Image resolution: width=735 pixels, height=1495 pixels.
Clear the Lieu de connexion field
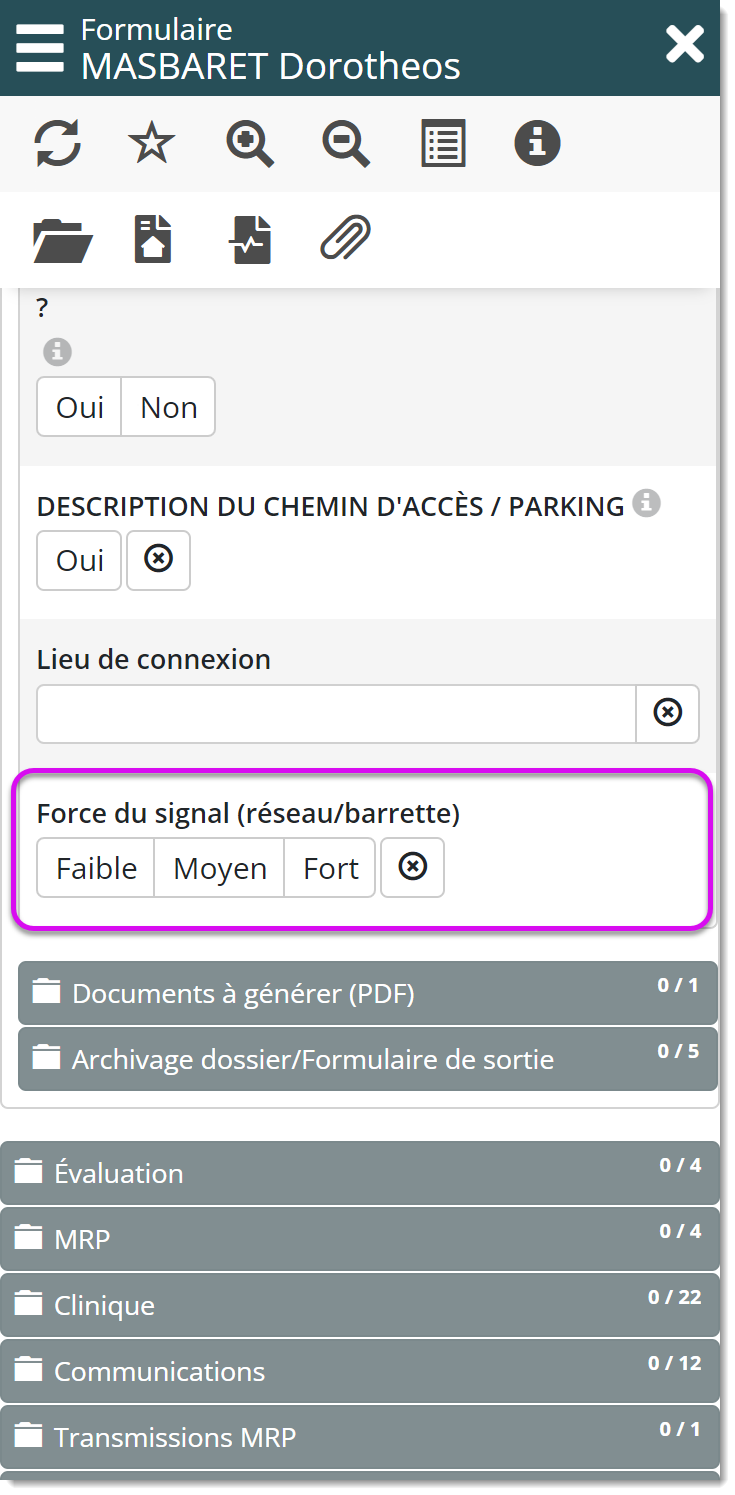click(667, 713)
